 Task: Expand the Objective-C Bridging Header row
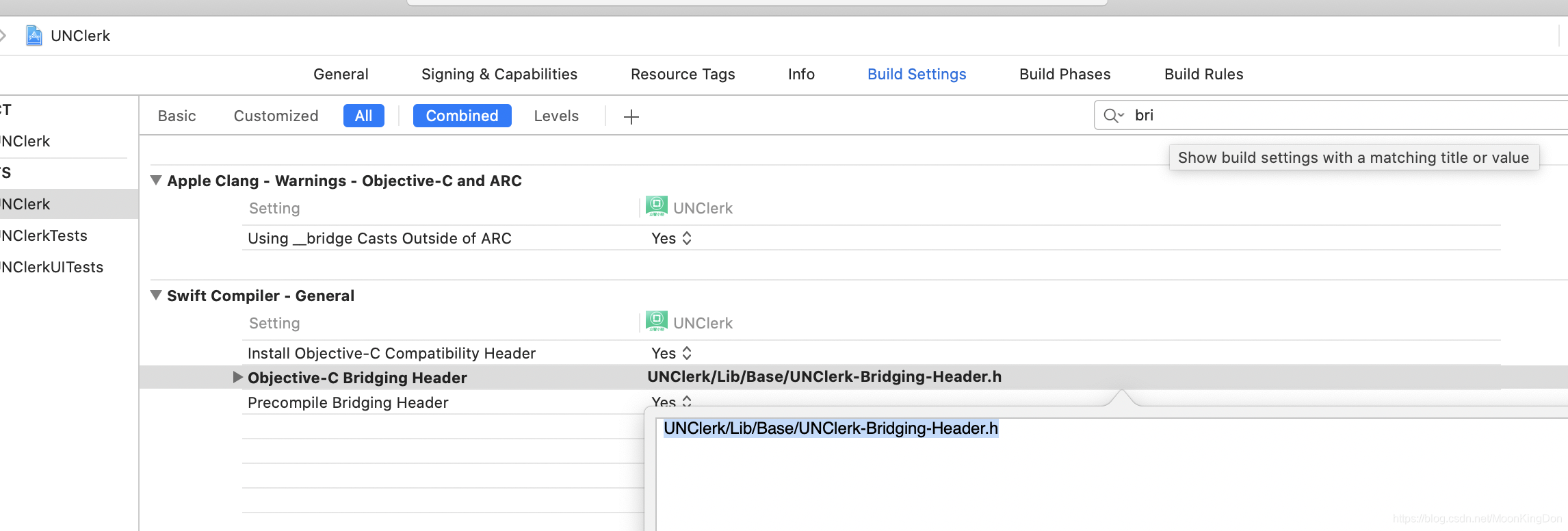click(x=237, y=377)
